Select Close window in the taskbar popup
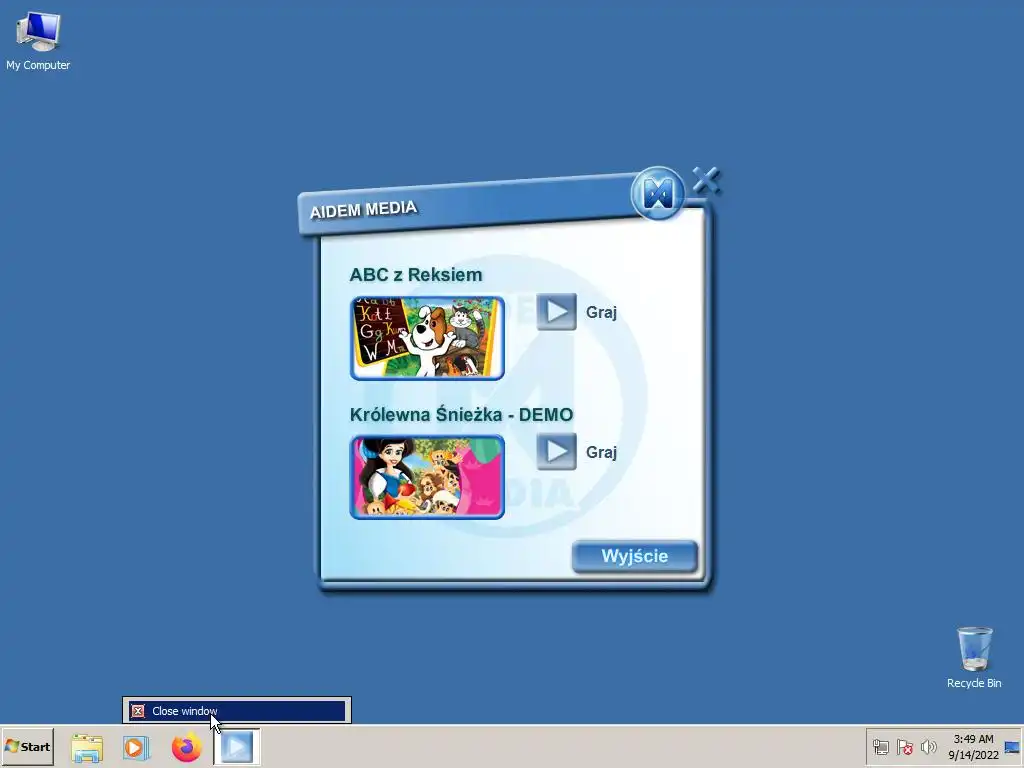The width and height of the screenshot is (1024, 768). click(236, 711)
